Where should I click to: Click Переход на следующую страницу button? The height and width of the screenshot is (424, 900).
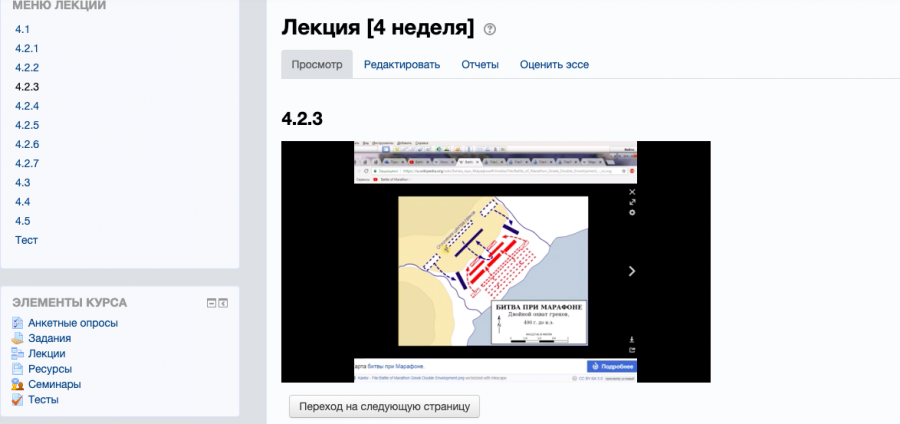click(x=384, y=407)
